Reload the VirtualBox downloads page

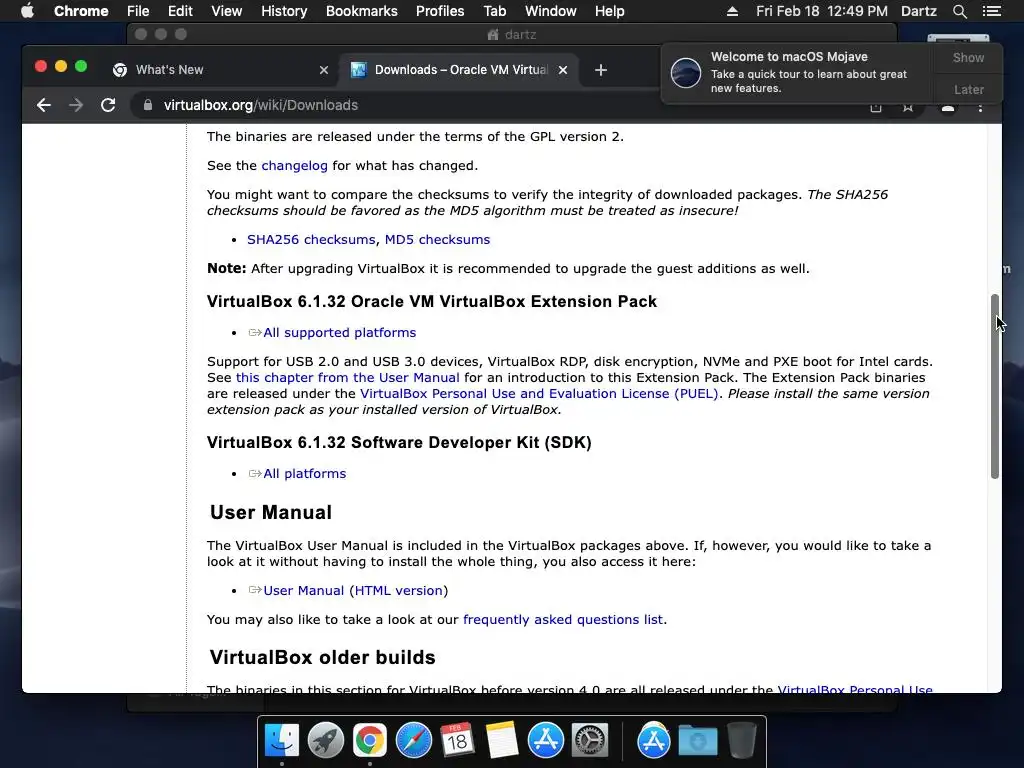pyautogui.click(x=108, y=105)
